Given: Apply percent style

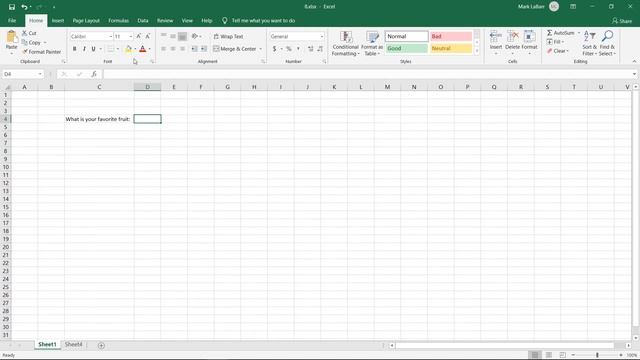Looking at the screenshot, I should tap(289, 49).
